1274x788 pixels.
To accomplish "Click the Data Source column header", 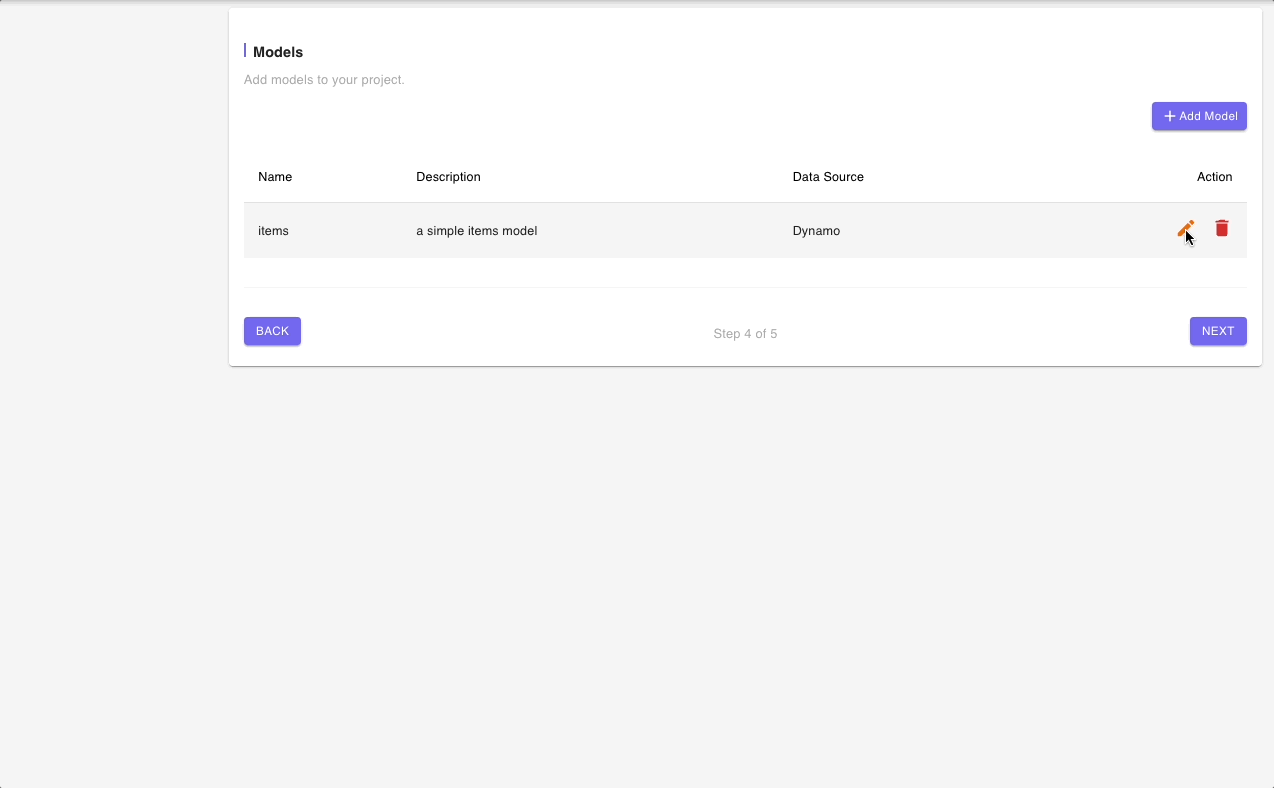I will click(x=828, y=177).
